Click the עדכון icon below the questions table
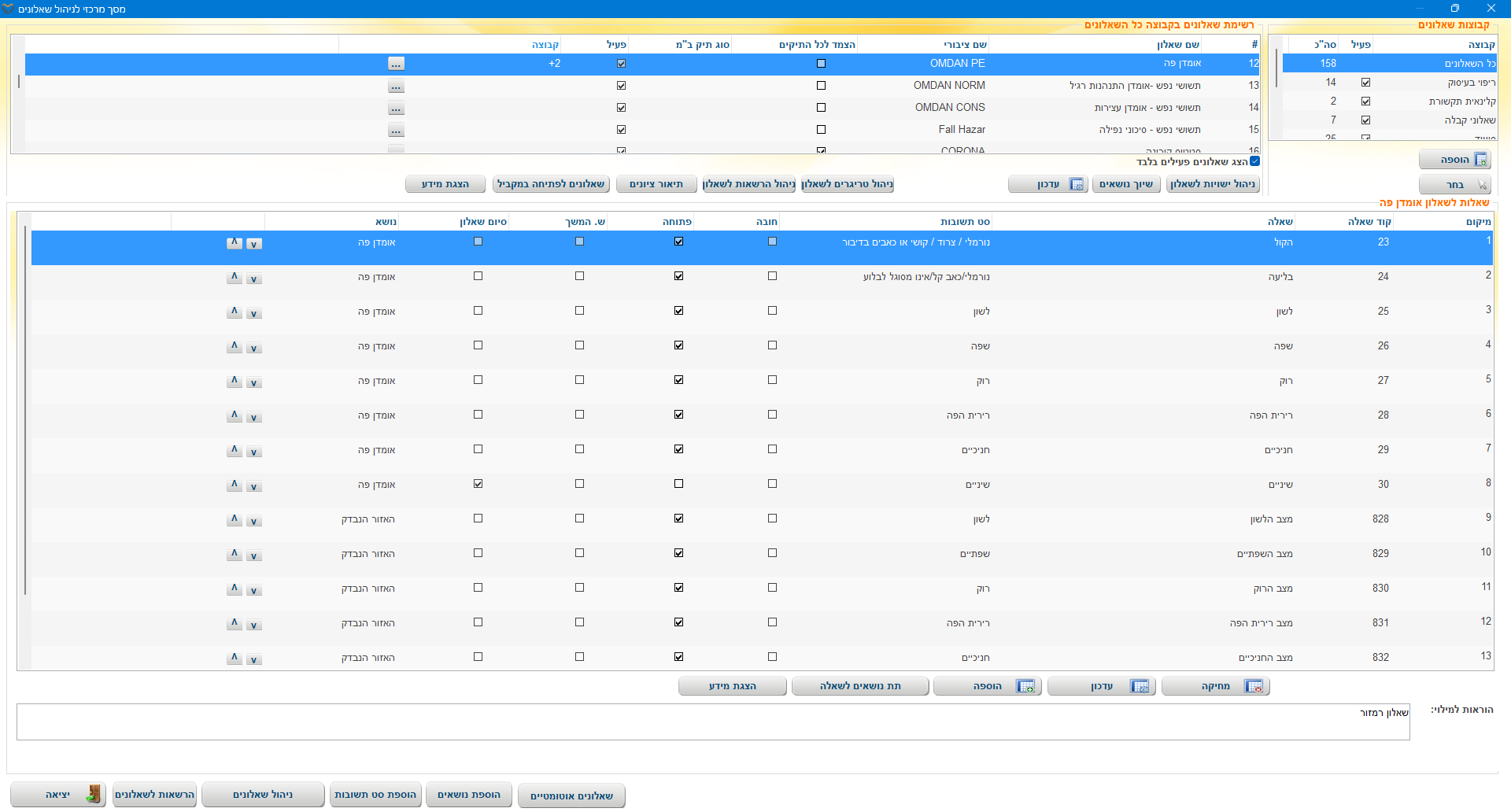 tap(1139, 686)
